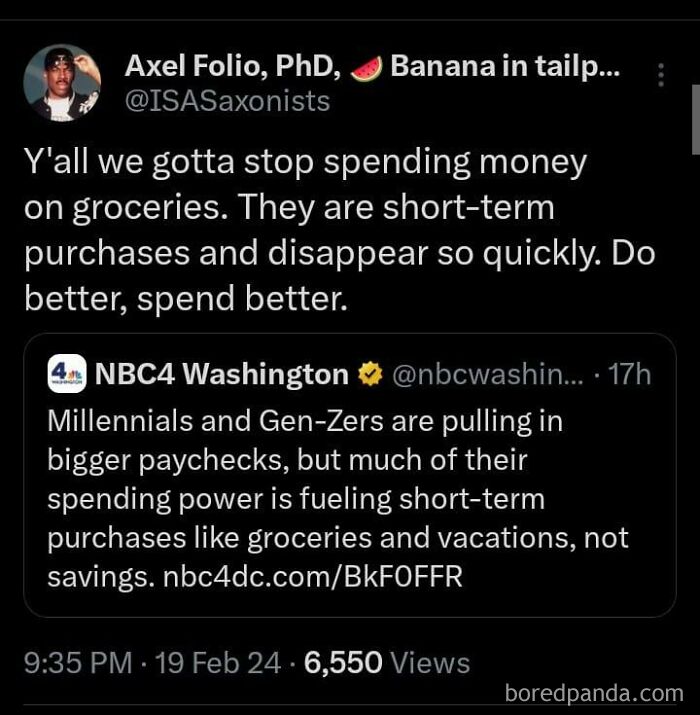
Task: Click the 19 Feb 24 date
Action: pos(221,662)
